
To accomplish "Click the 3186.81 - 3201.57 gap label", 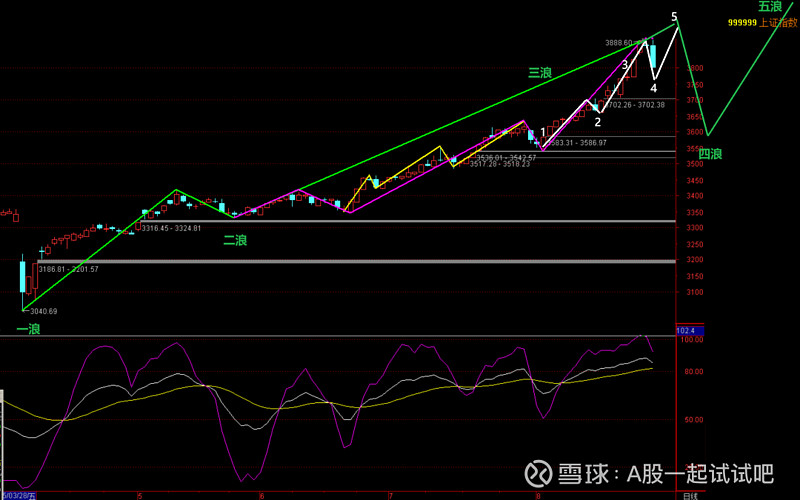I will [x=68, y=269].
